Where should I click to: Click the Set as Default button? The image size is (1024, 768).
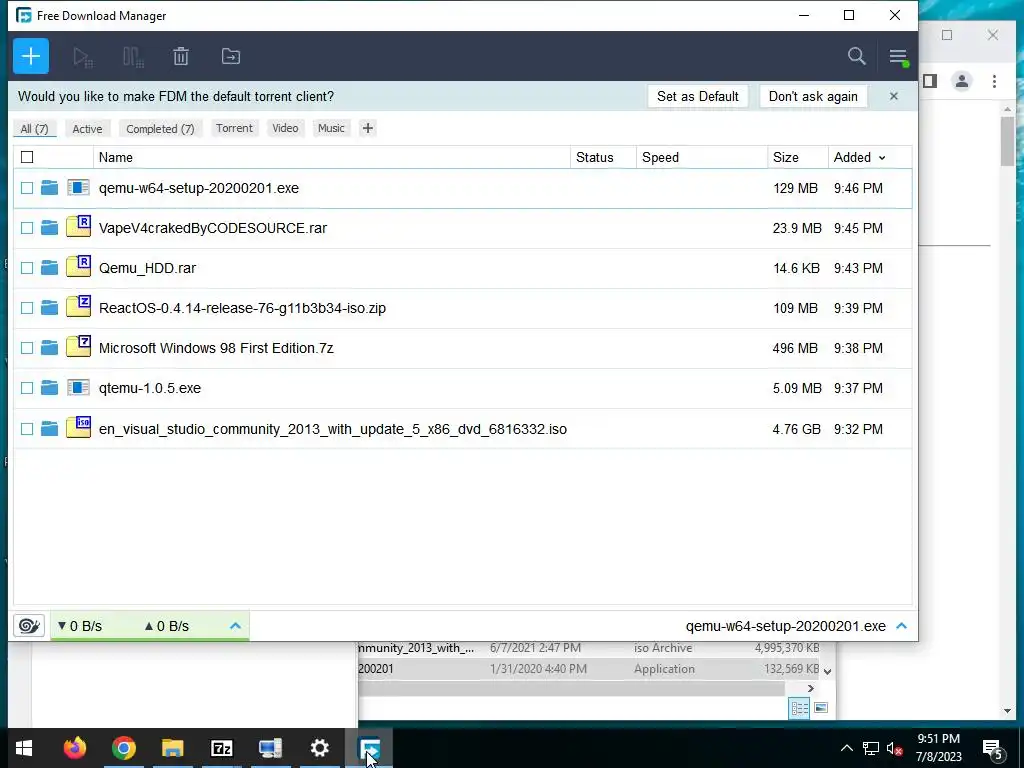(x=697, y=97)
